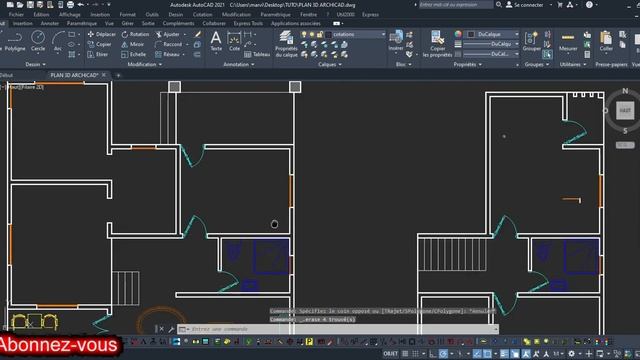Select the Polyligne drawing tool

coord(14,42)
